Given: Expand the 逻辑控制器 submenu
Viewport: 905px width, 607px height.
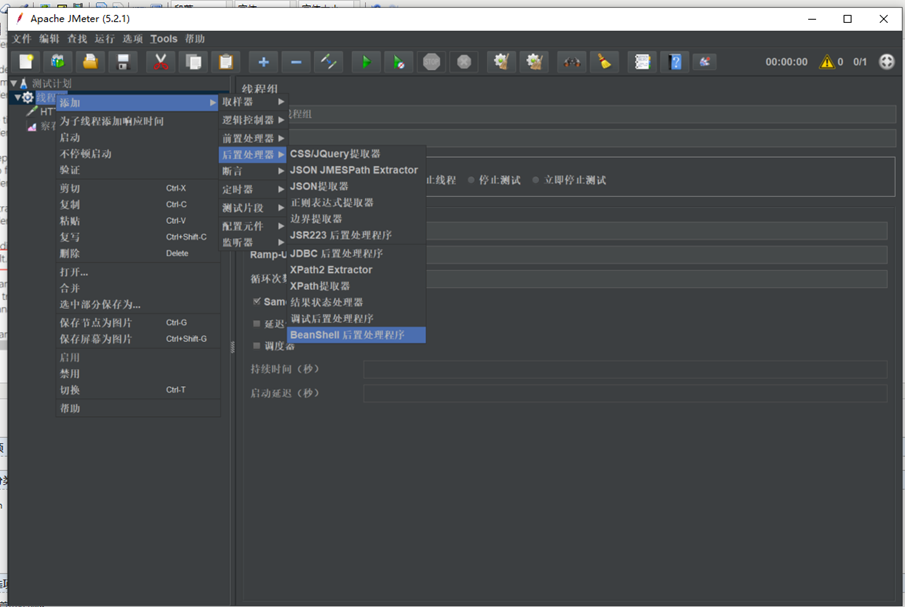Looking at the screenshot, I should click(253, 120).
